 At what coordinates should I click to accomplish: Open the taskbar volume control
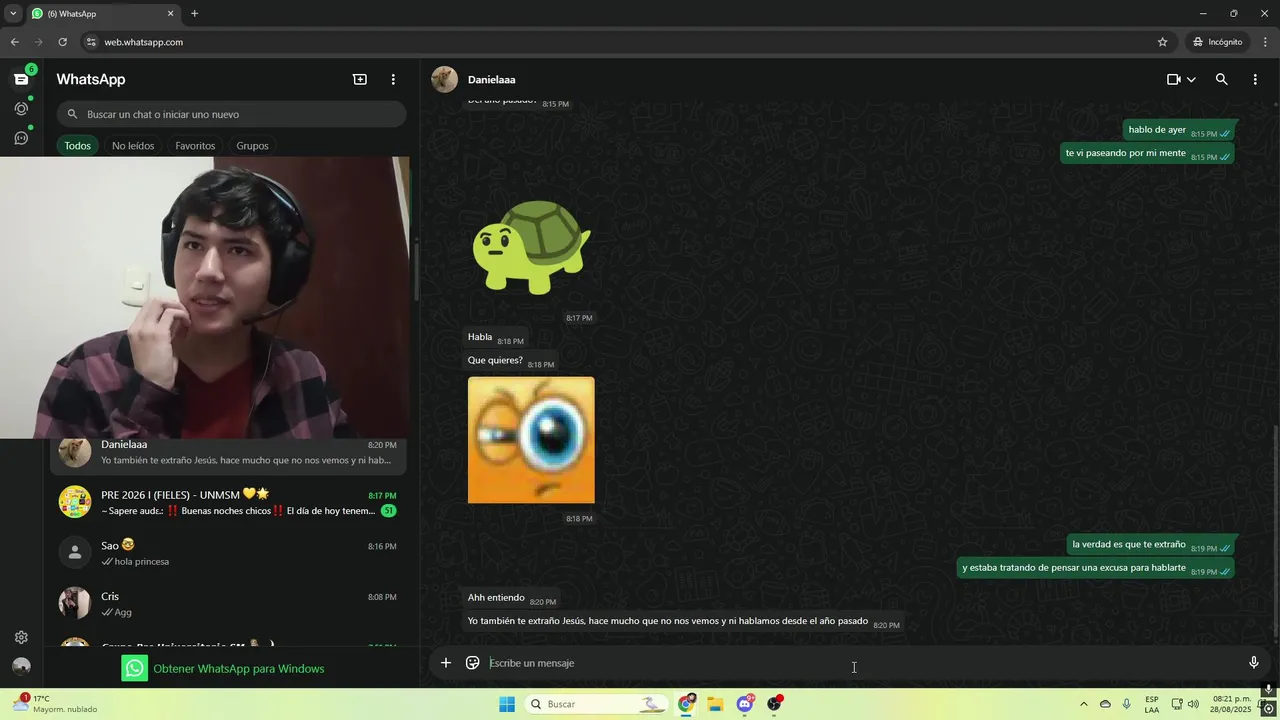(1193, 704)
